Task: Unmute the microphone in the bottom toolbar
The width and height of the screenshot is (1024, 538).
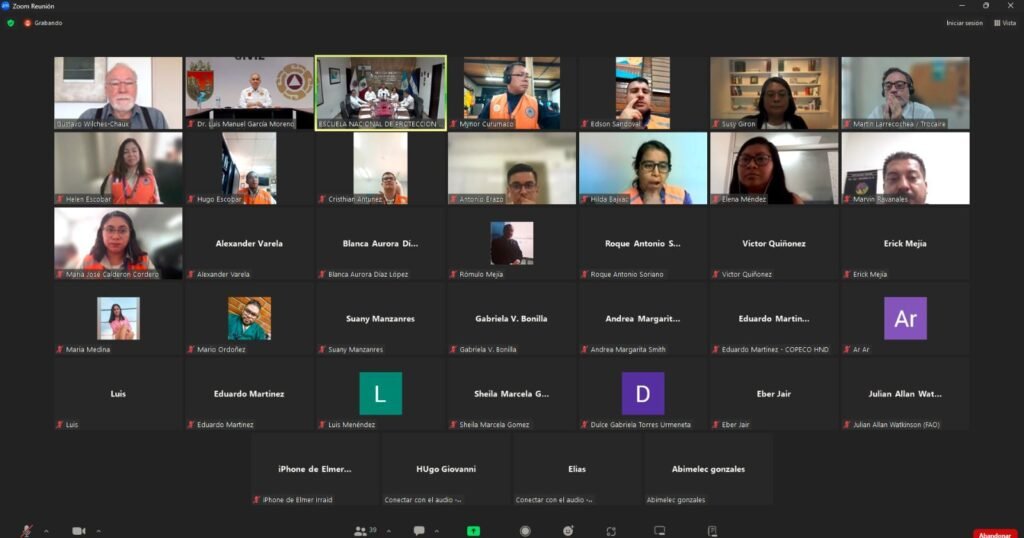Action: click(27, 531)
